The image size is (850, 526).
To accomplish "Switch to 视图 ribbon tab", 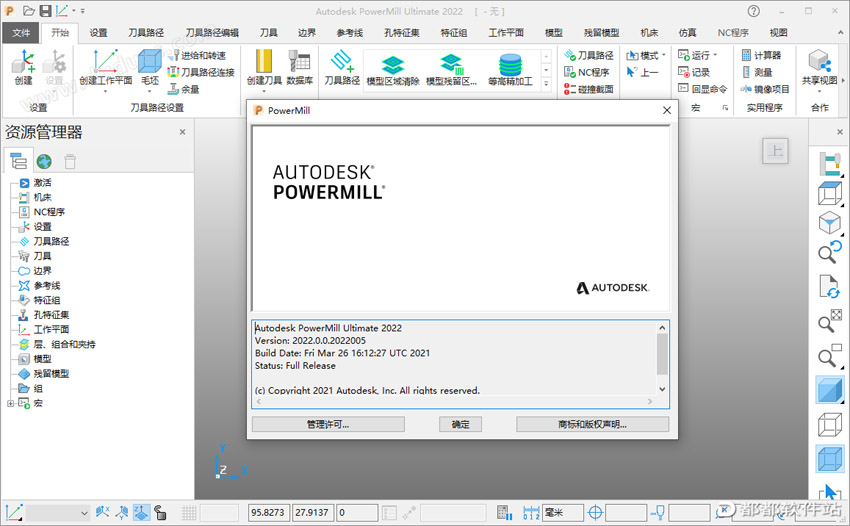I will (x=778, y=33).
